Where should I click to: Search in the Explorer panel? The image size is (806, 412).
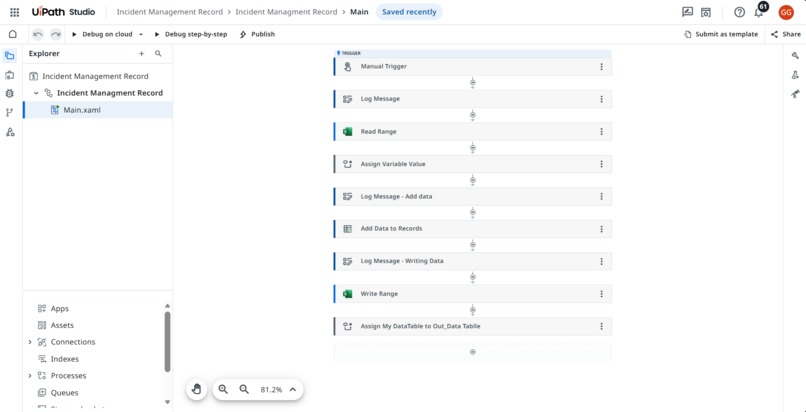pos(158,53)
